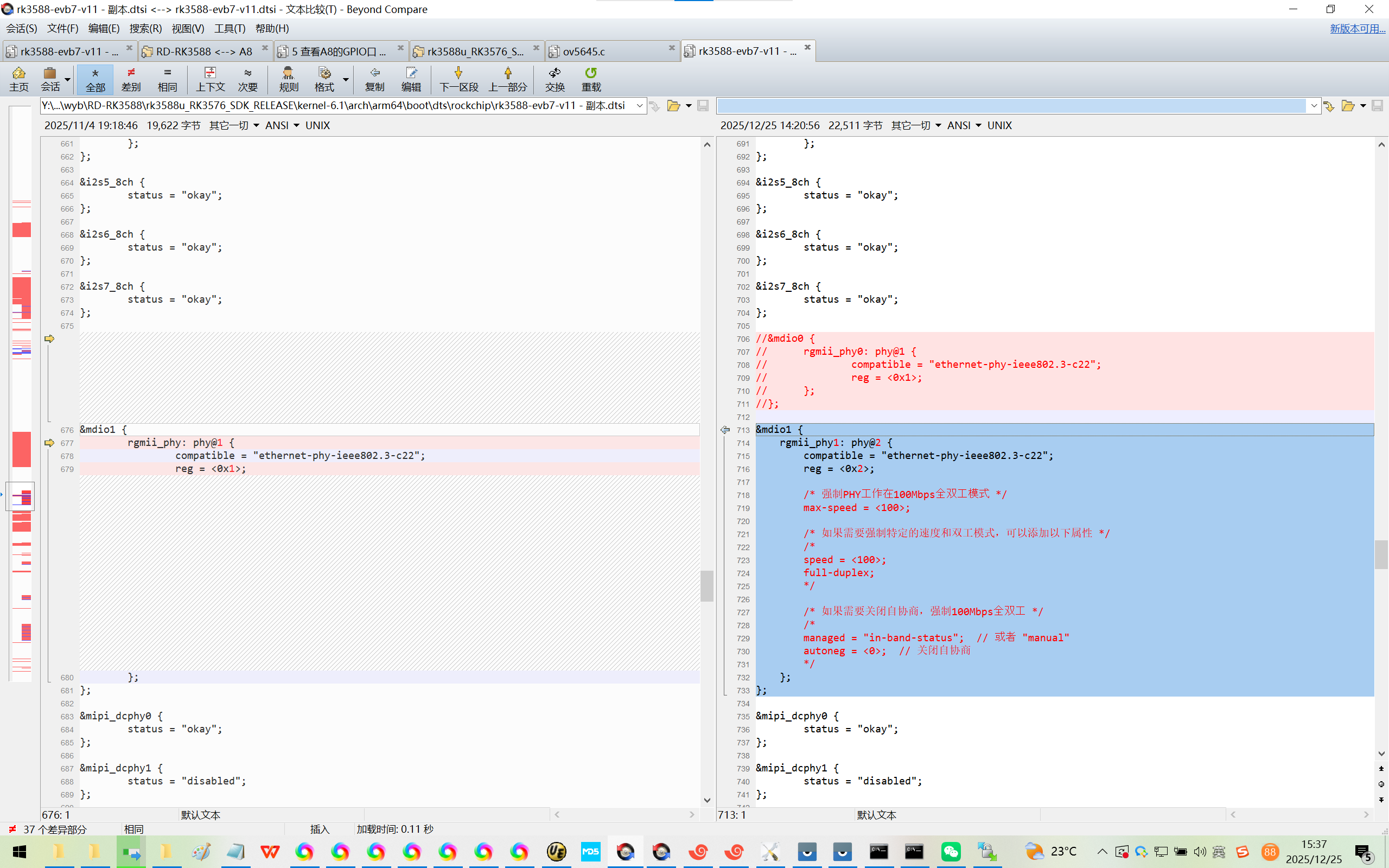The width and height of the screenshot is (1389, 868).
Task: Open right pane 其它一切 dropdown
Action: (916, 125)
